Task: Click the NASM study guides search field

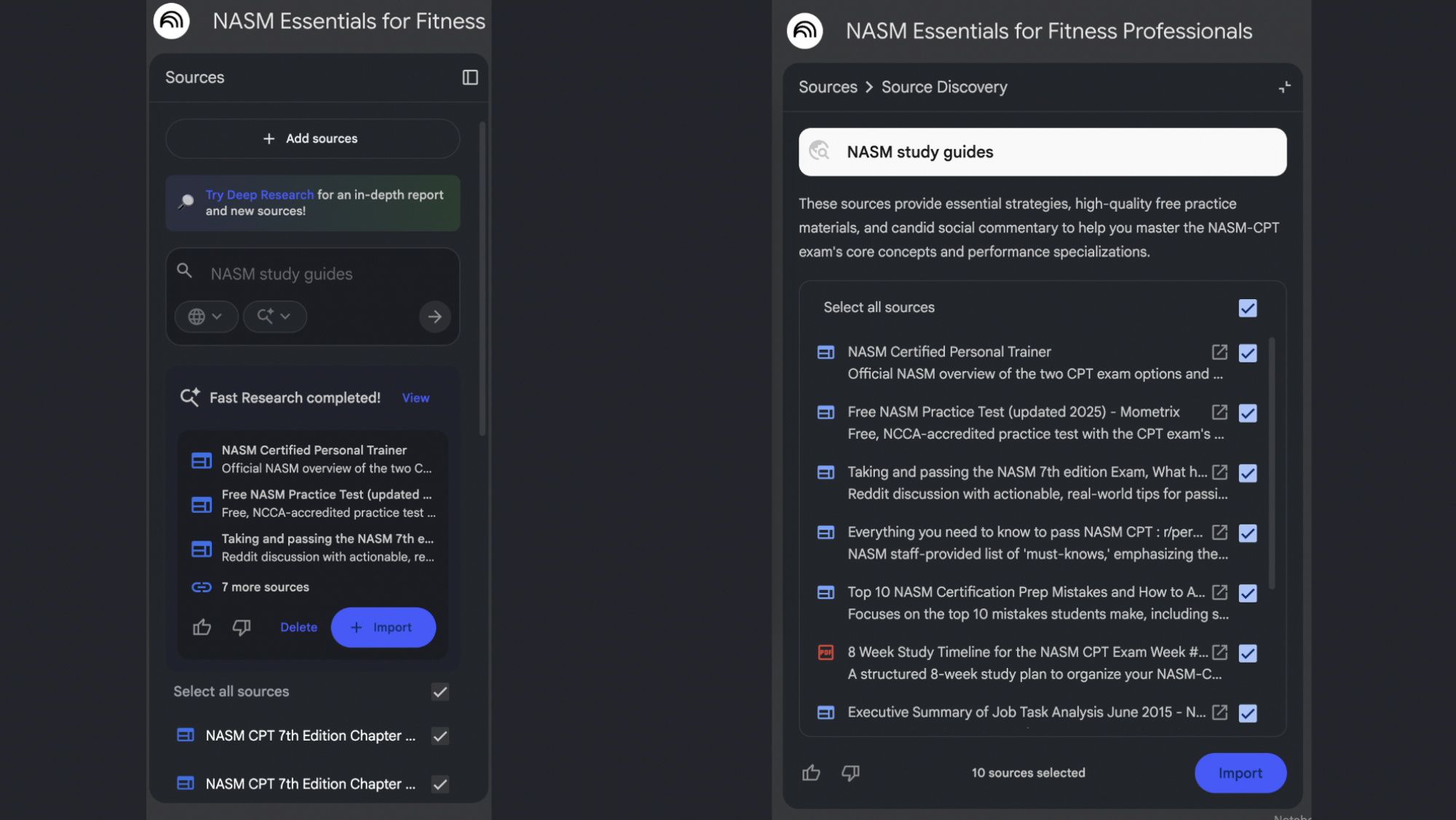Action: (320, 274)
